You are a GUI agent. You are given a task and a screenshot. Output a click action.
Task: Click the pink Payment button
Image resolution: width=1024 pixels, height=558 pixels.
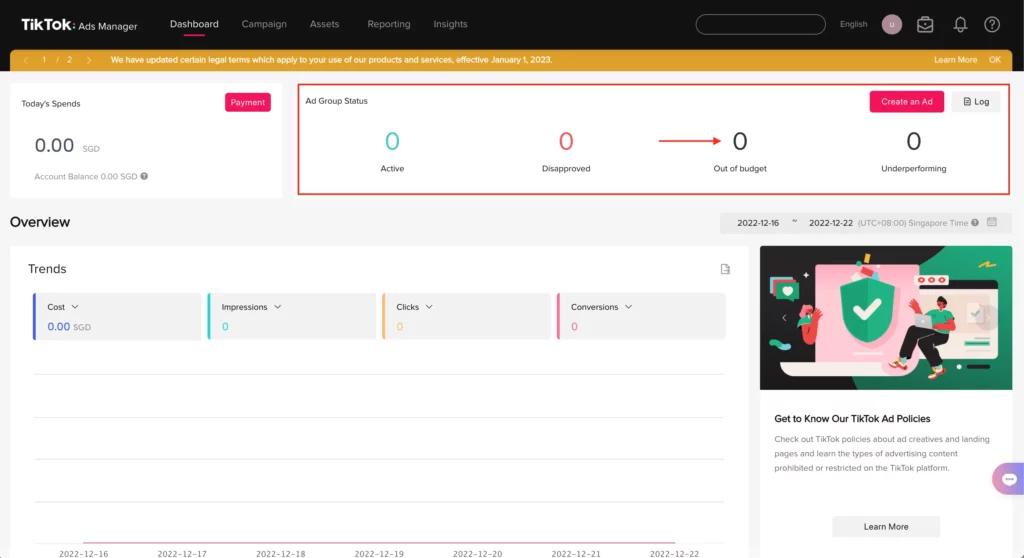[x=247, y=102]
